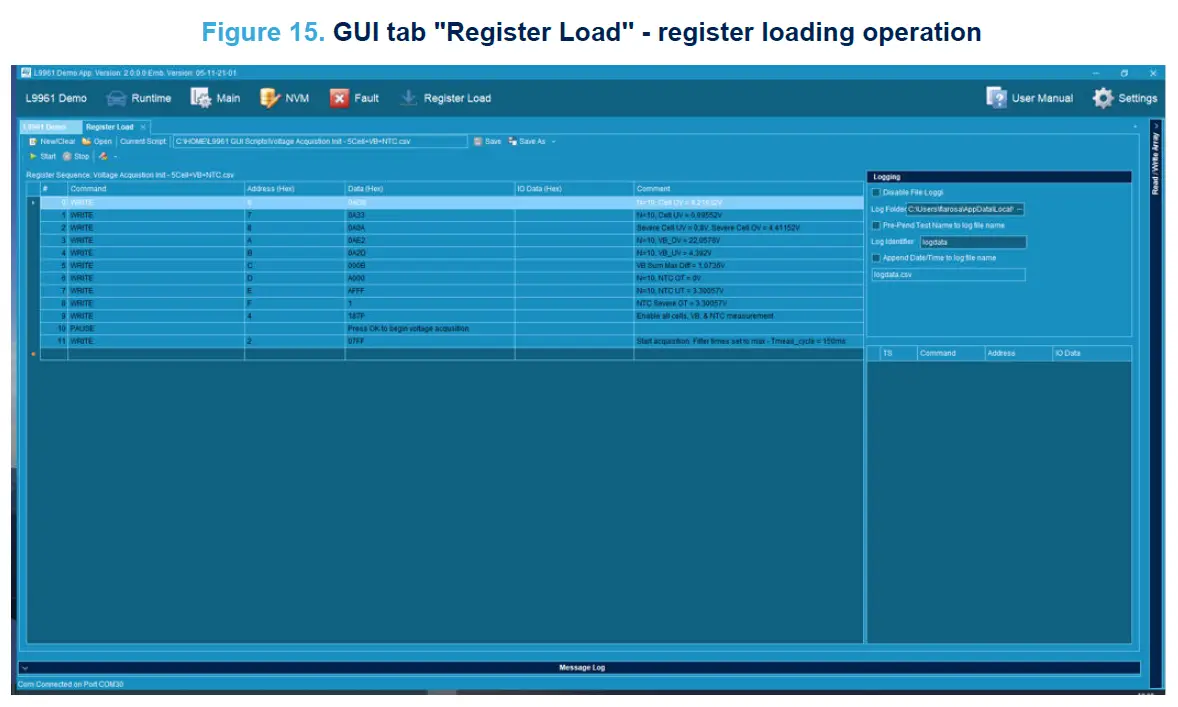1178x707 pixels.
Task: Open the Settings gear icon
Action: point(1103,98)
